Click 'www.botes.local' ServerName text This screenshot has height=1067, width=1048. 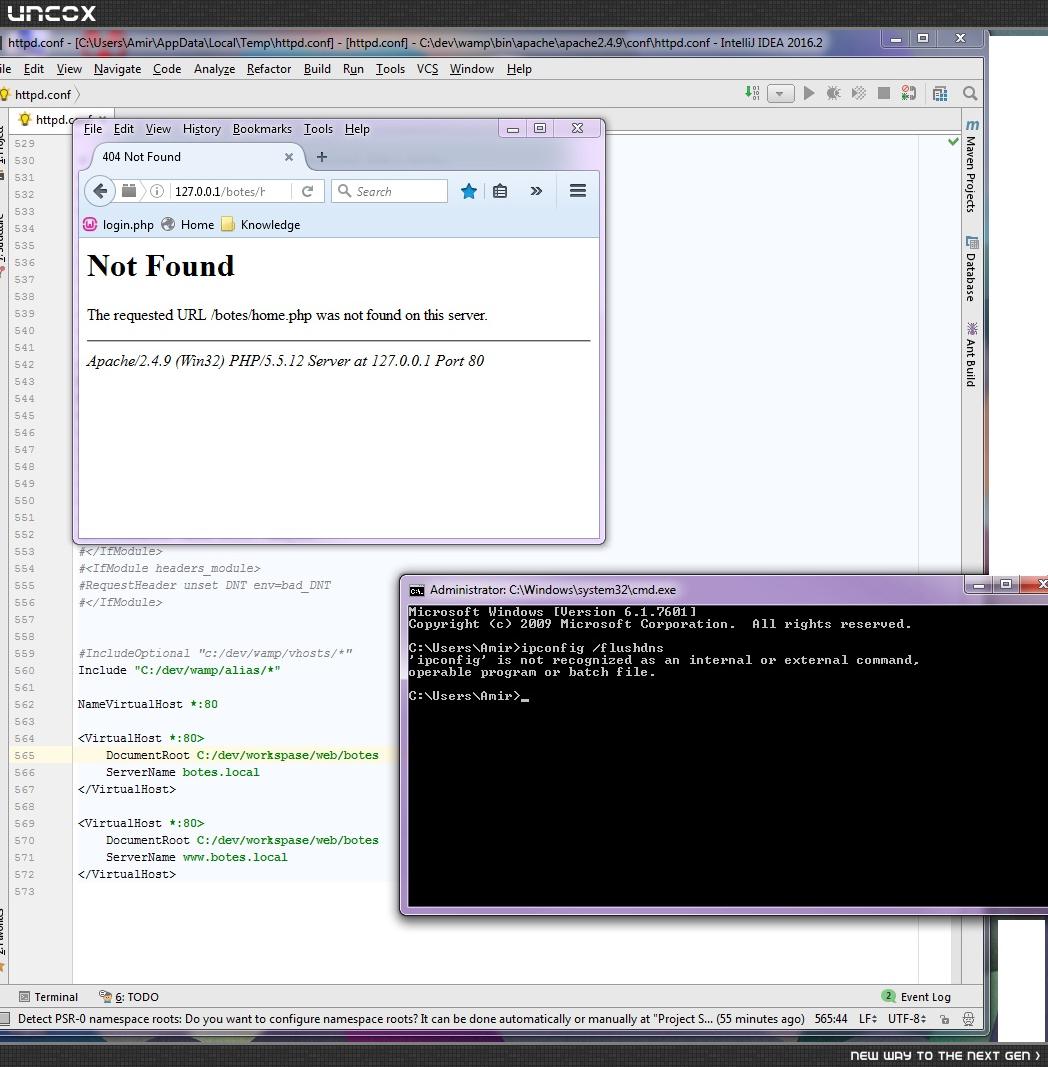pos(235,857)
